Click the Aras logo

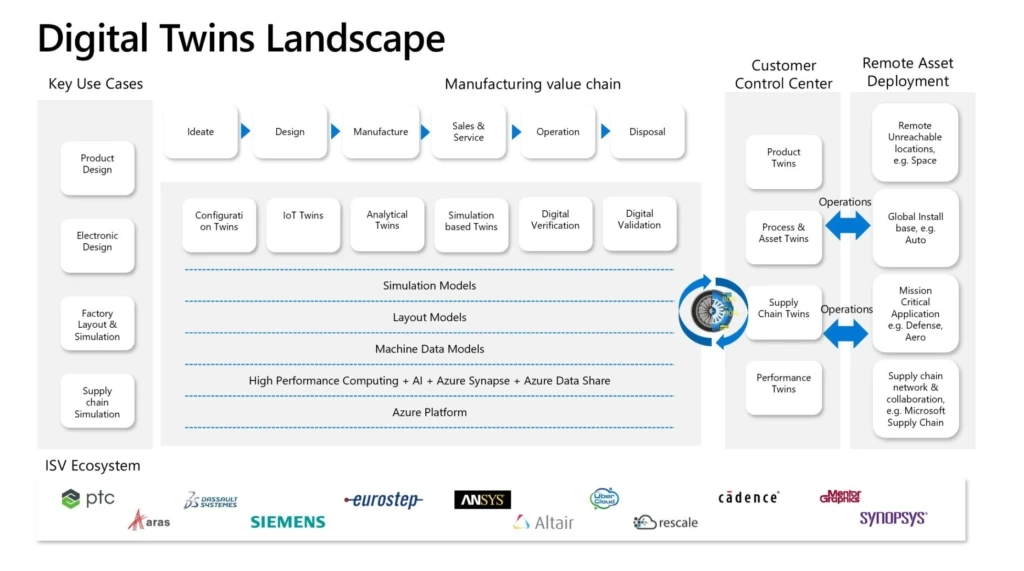149,520
